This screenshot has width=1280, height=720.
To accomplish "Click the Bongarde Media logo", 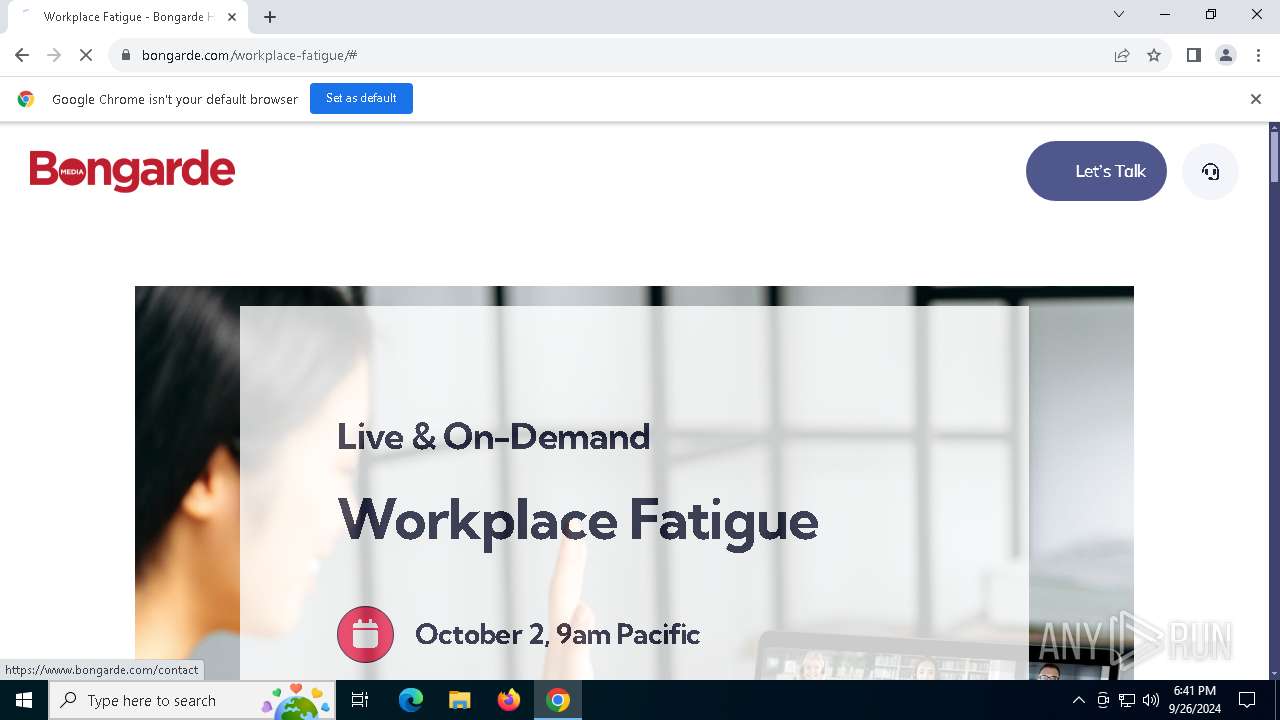I will point(132,171).
